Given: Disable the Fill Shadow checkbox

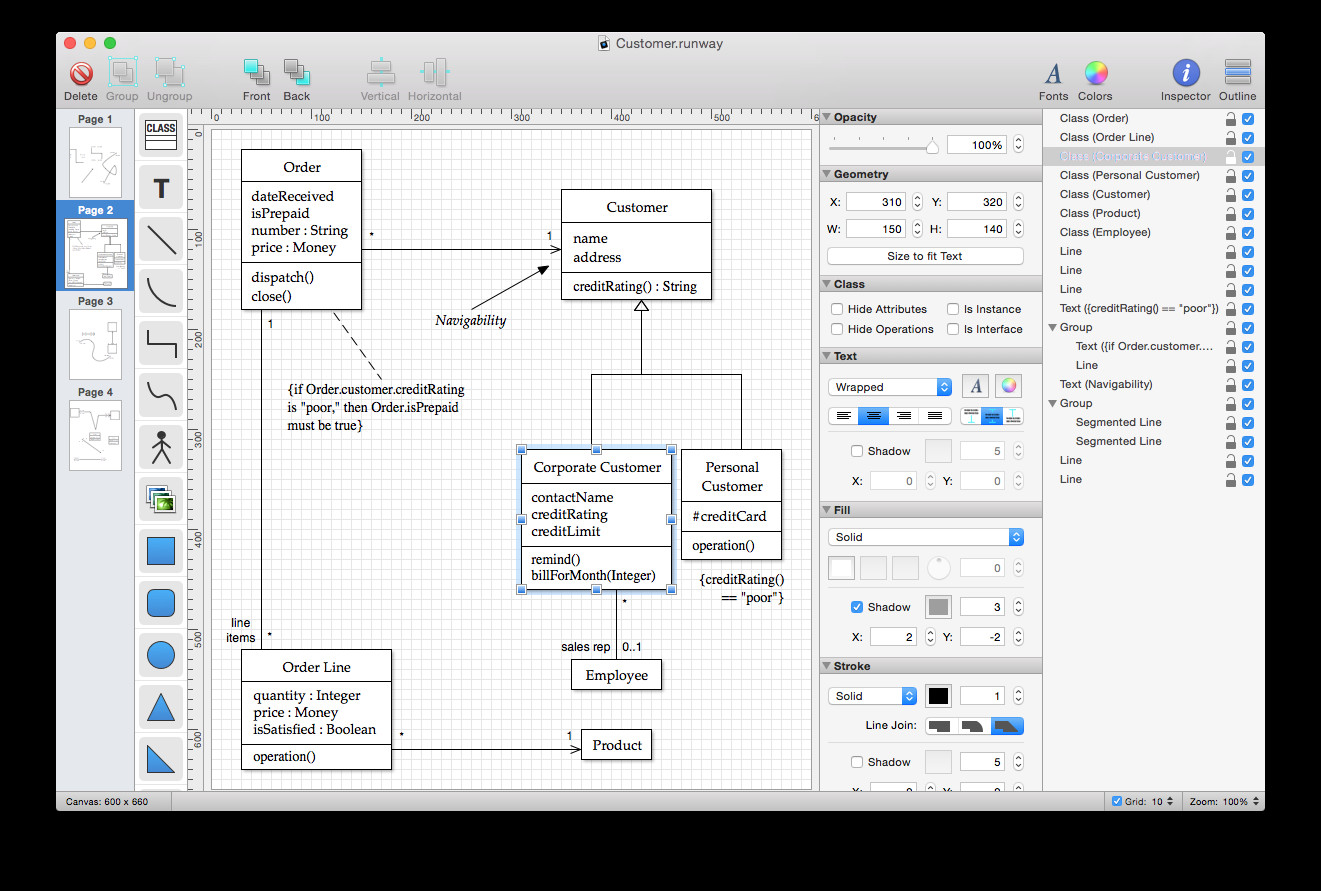Looking at the screenshot, I should click(x=857, y=607).
